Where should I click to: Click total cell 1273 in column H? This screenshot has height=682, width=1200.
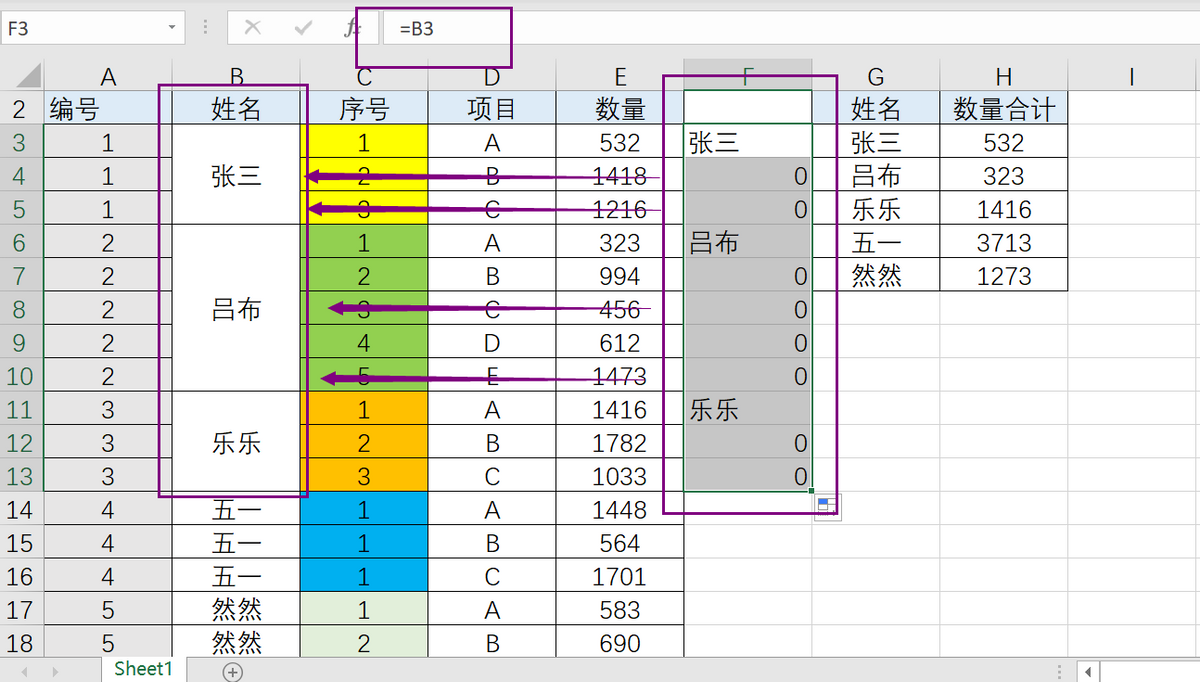coord(1004,275)
